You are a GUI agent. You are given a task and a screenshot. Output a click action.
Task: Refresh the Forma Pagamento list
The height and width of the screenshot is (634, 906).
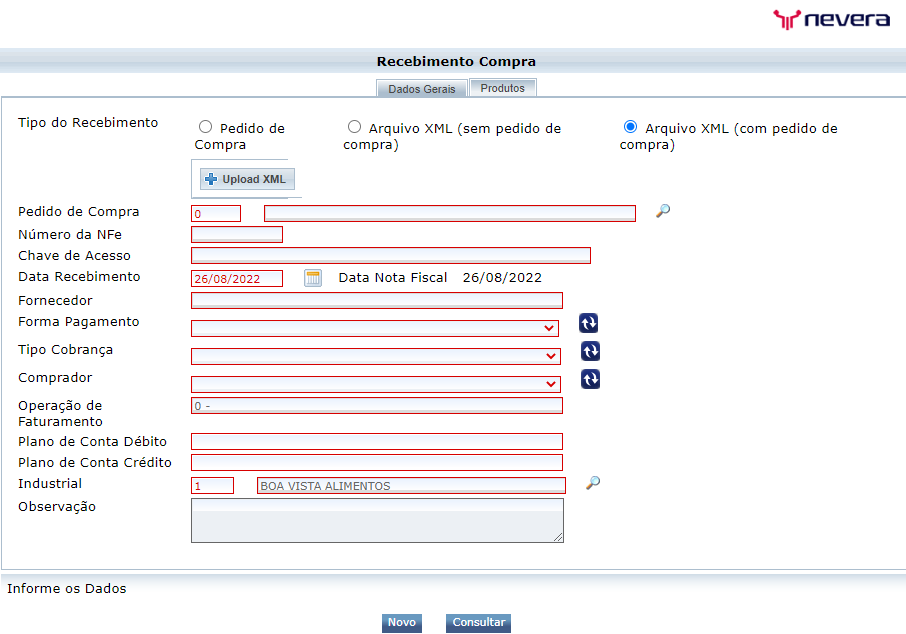[589, 323]
